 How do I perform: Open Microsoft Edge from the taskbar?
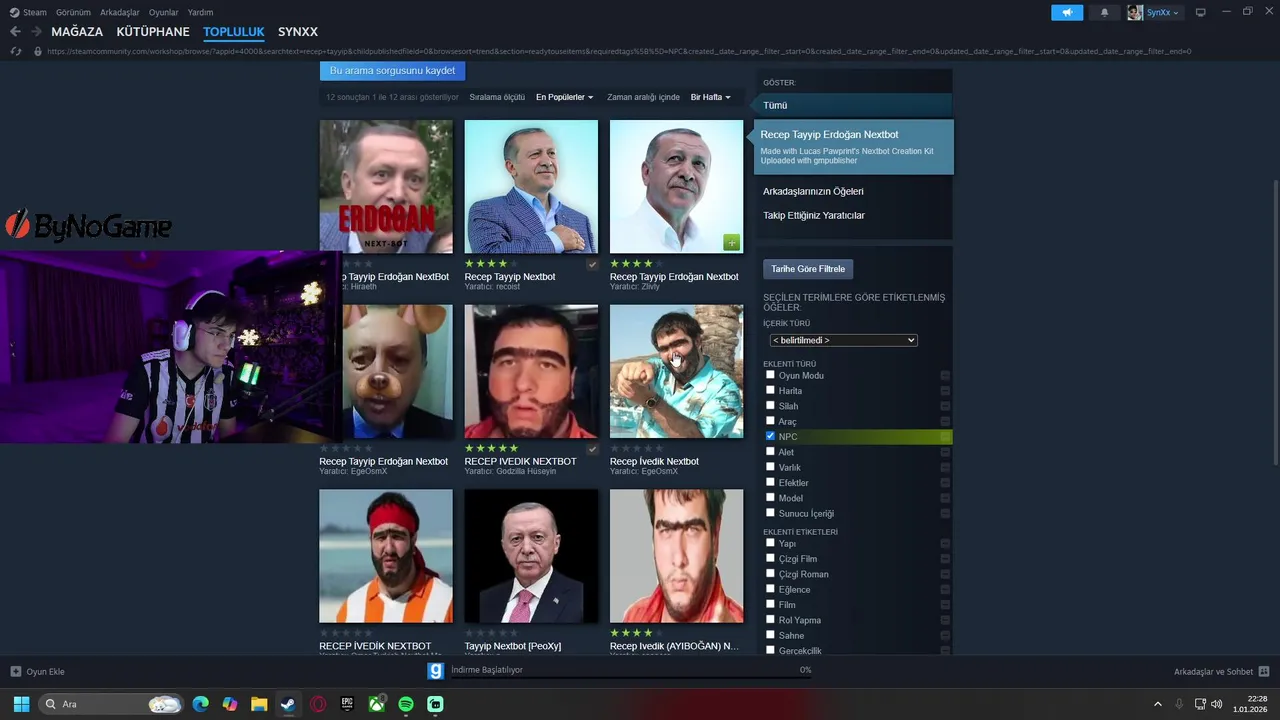click(200, 704)
